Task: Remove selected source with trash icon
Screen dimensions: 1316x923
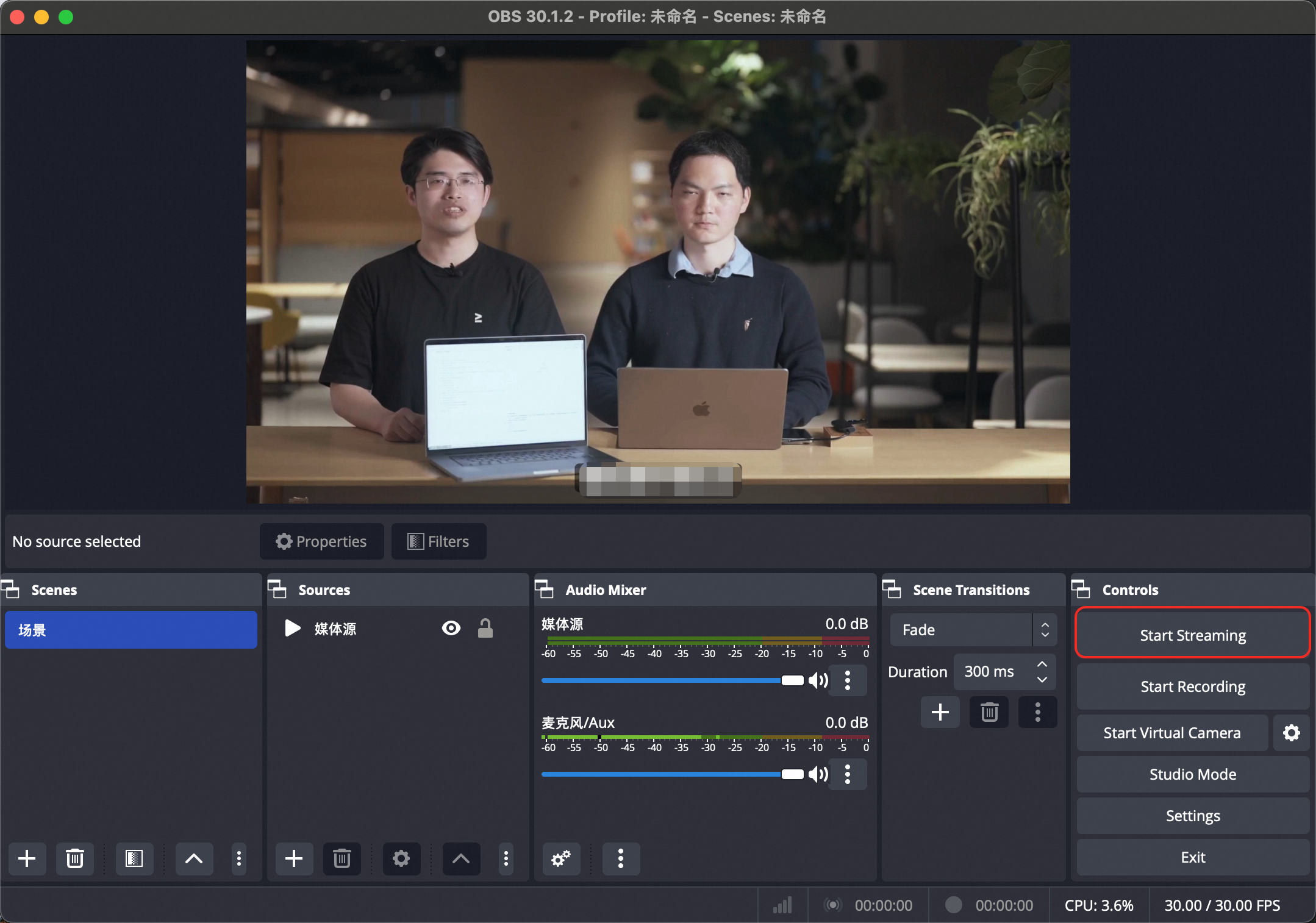Action: (x=342, y=858)
